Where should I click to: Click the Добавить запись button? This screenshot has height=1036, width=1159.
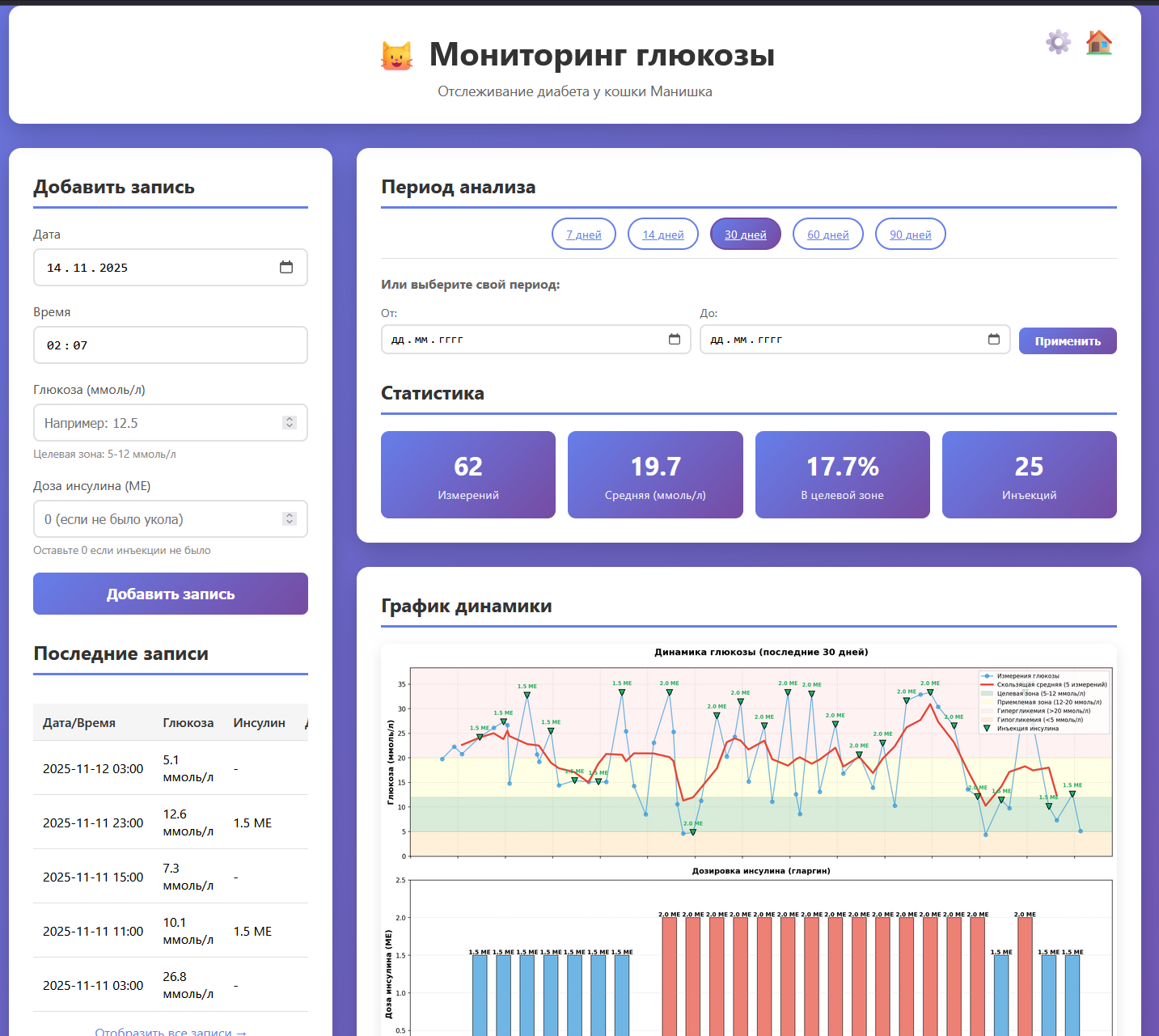coord(170,593)
